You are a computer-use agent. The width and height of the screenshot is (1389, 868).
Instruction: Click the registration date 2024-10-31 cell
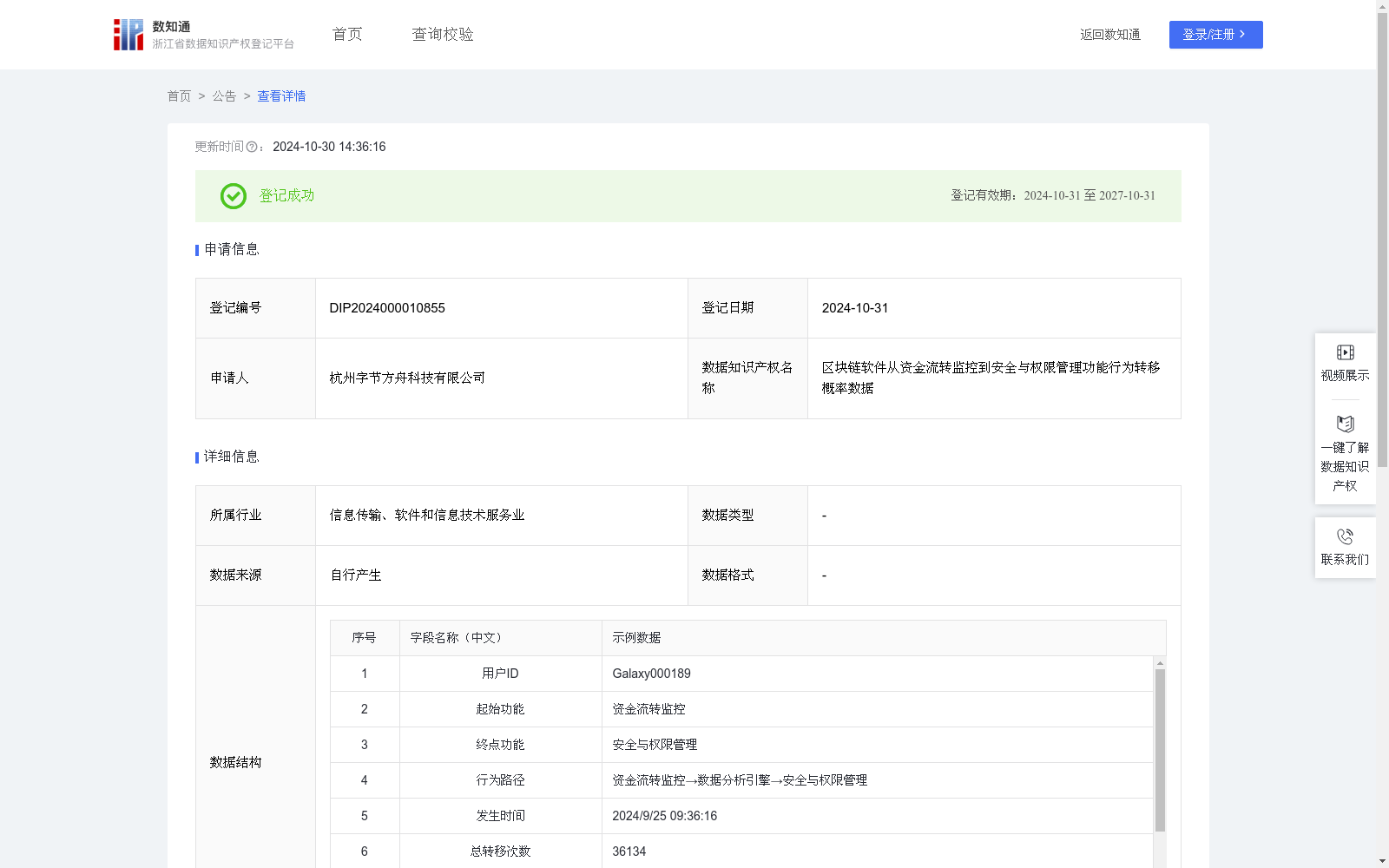[994, 308]
